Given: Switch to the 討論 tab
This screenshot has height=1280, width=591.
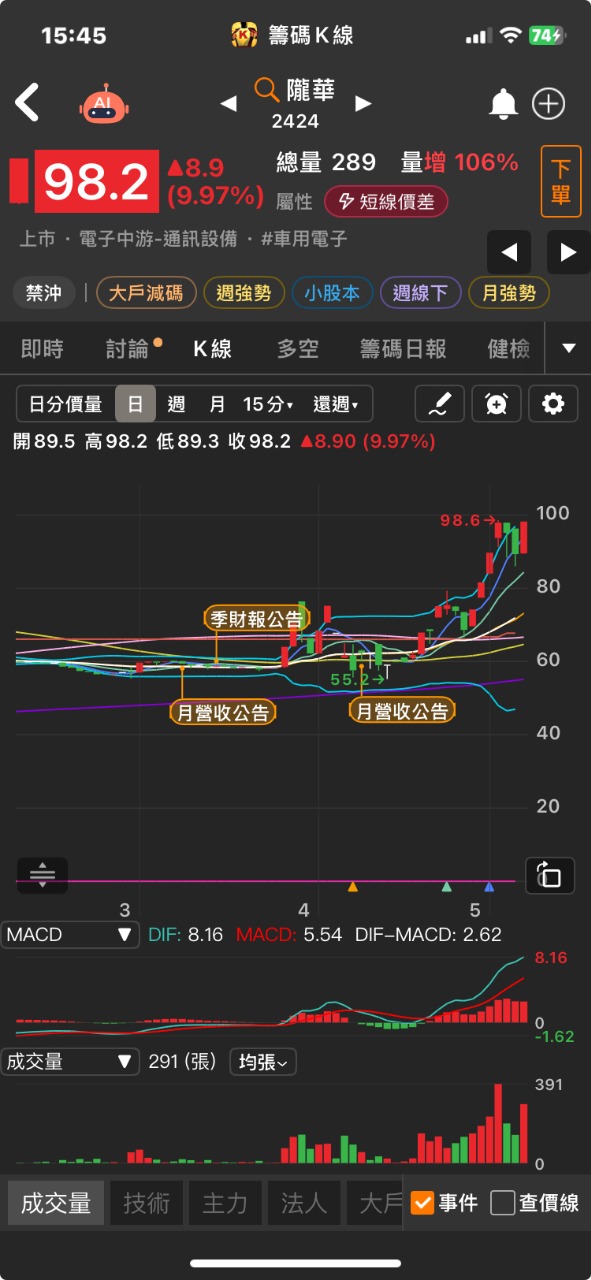Looking at the screenshot, I should pyautogui.click(x=129, y=349).
